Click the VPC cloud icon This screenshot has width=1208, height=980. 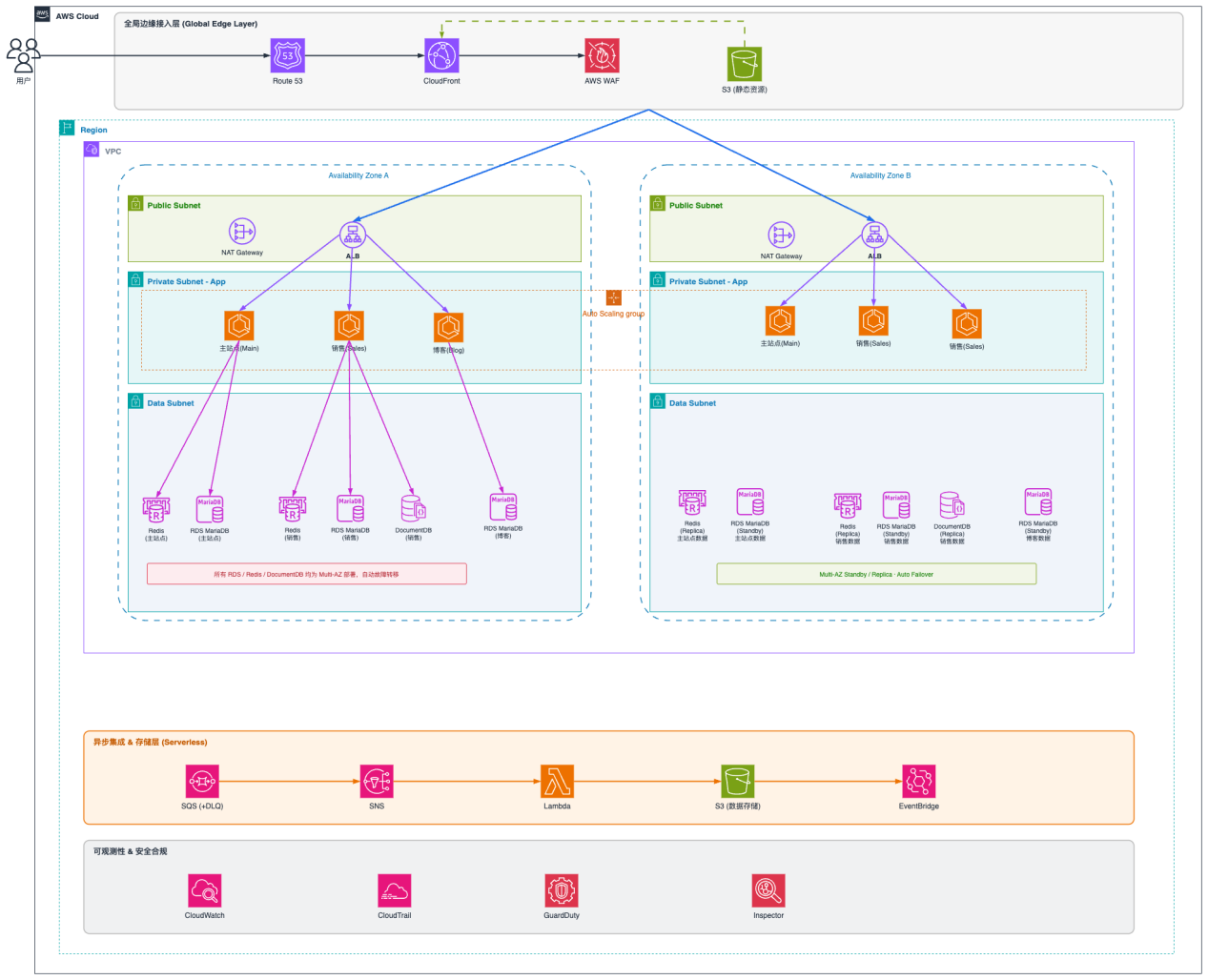coord(92,150)
